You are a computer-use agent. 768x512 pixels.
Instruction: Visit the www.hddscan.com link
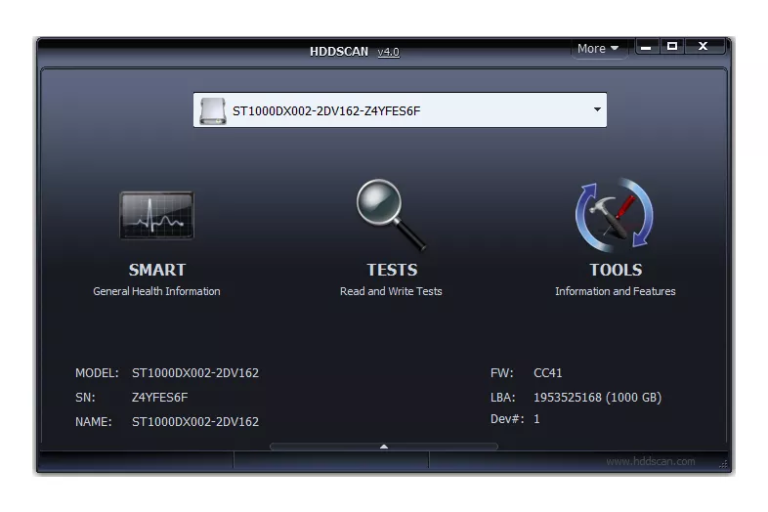(650, 462)
